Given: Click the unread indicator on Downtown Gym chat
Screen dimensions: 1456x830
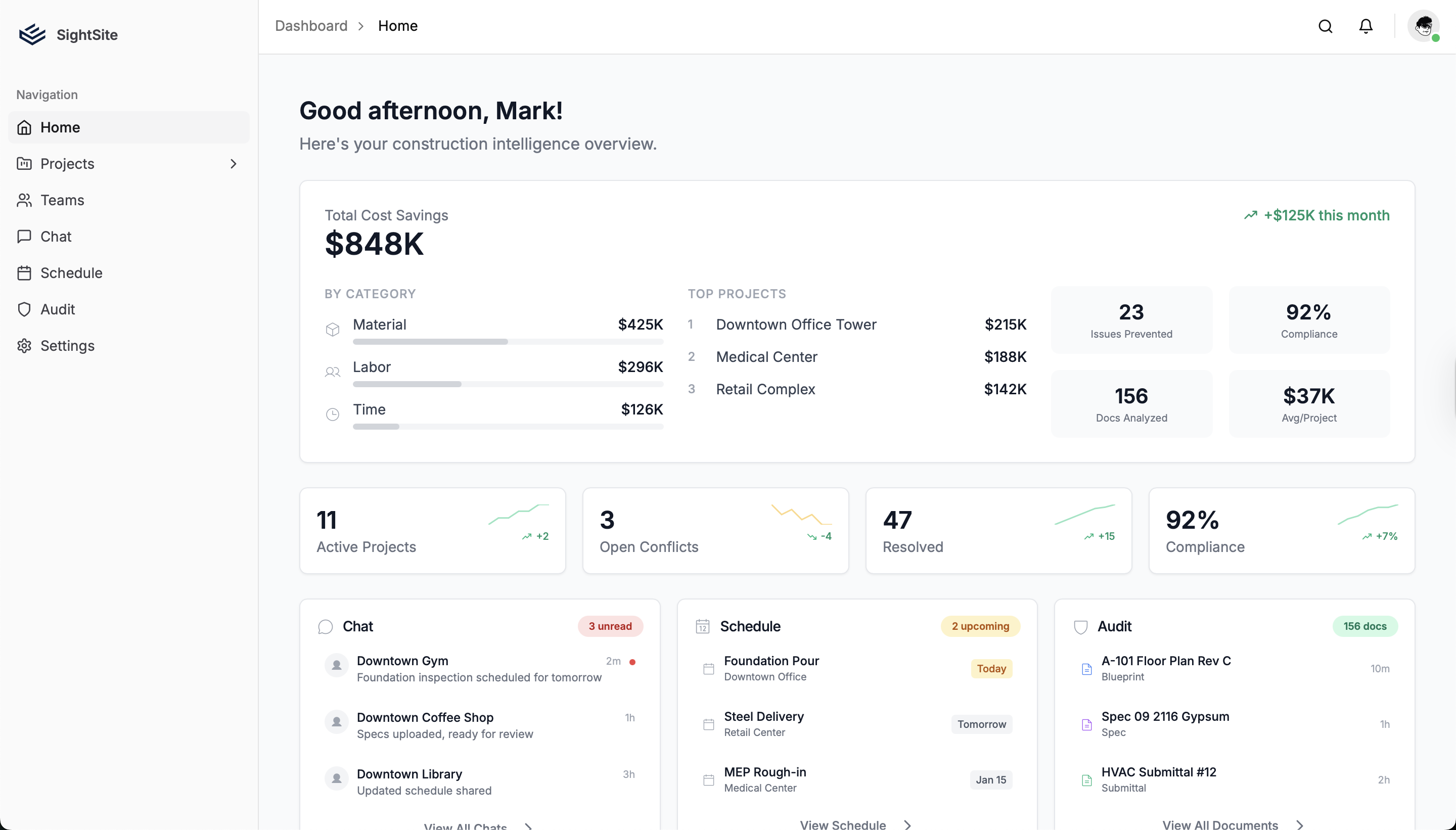Looking at the screenshot, I should click(x=633, y=661).
